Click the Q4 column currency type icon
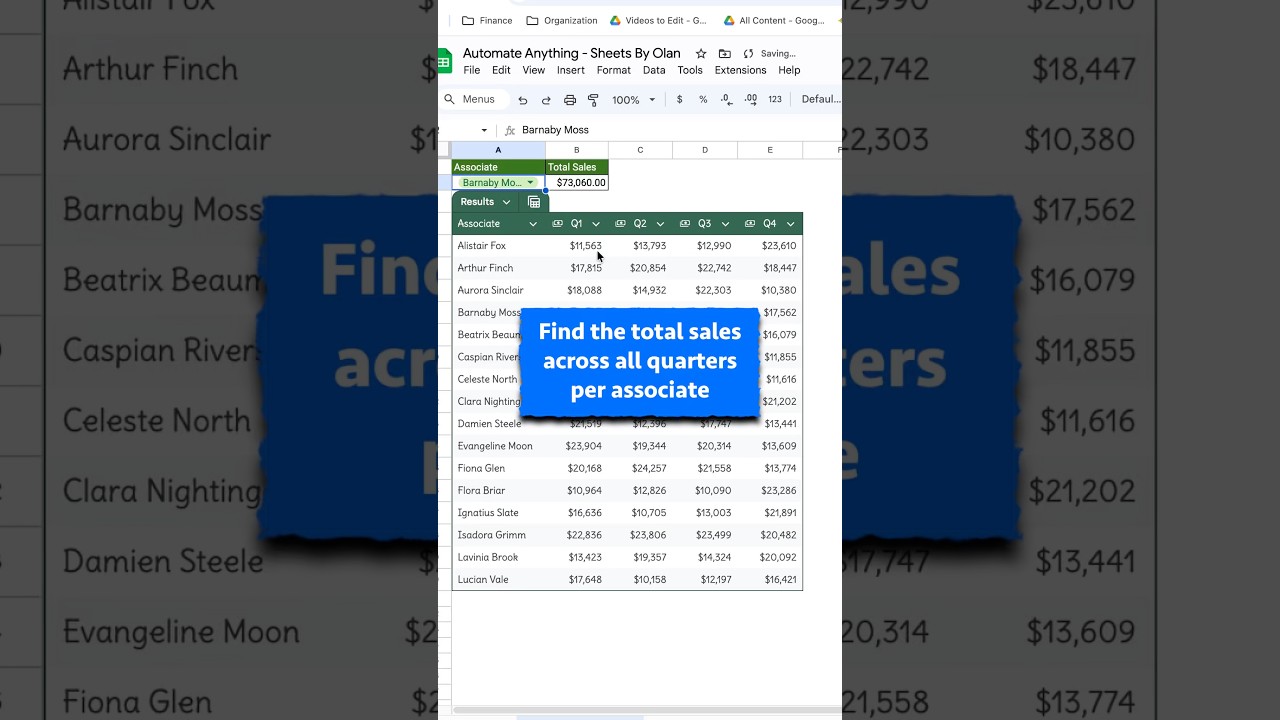 [x=750, y=224]
